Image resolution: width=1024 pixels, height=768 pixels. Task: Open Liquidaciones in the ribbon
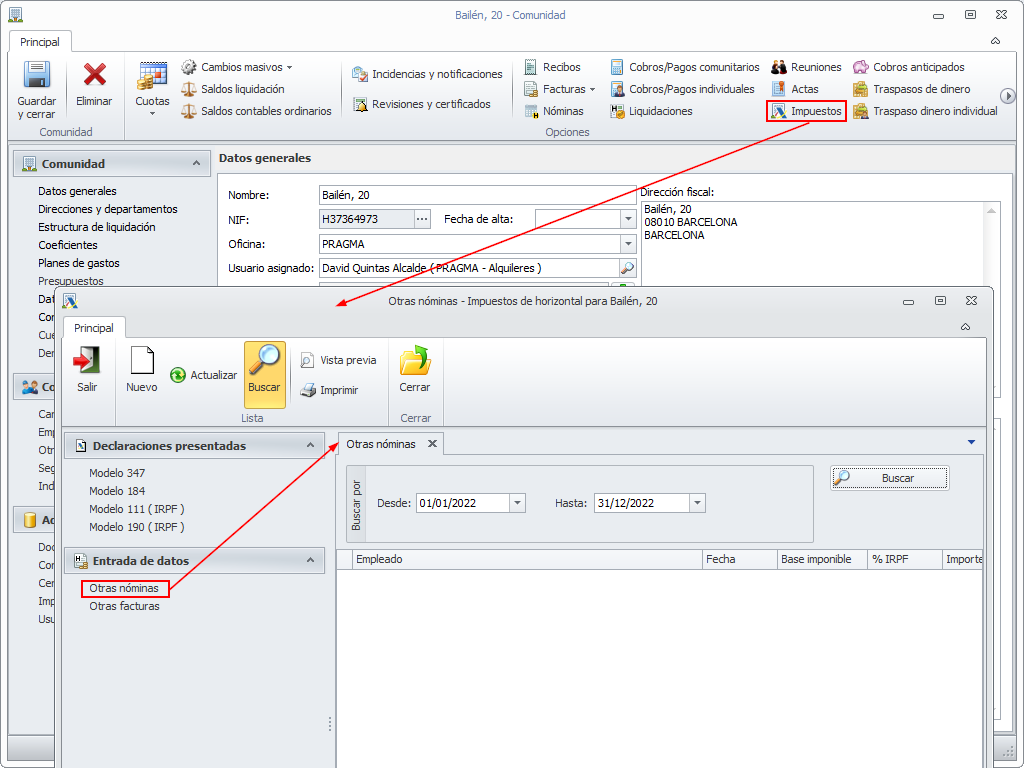(x=651, y=111)
